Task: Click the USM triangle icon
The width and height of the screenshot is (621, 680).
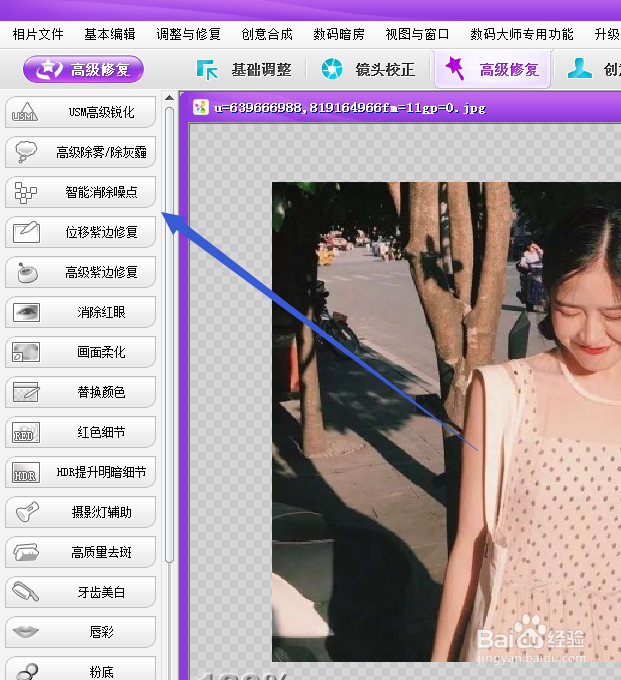Action: (26, 112)
